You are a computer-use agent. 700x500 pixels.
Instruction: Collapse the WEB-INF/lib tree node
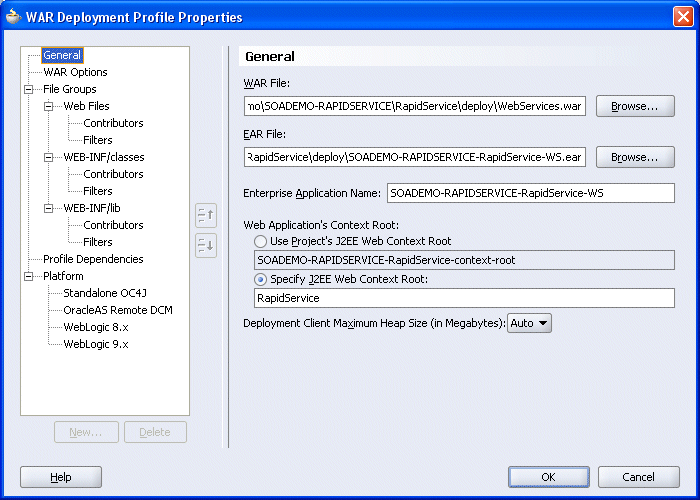pos(49,208)
